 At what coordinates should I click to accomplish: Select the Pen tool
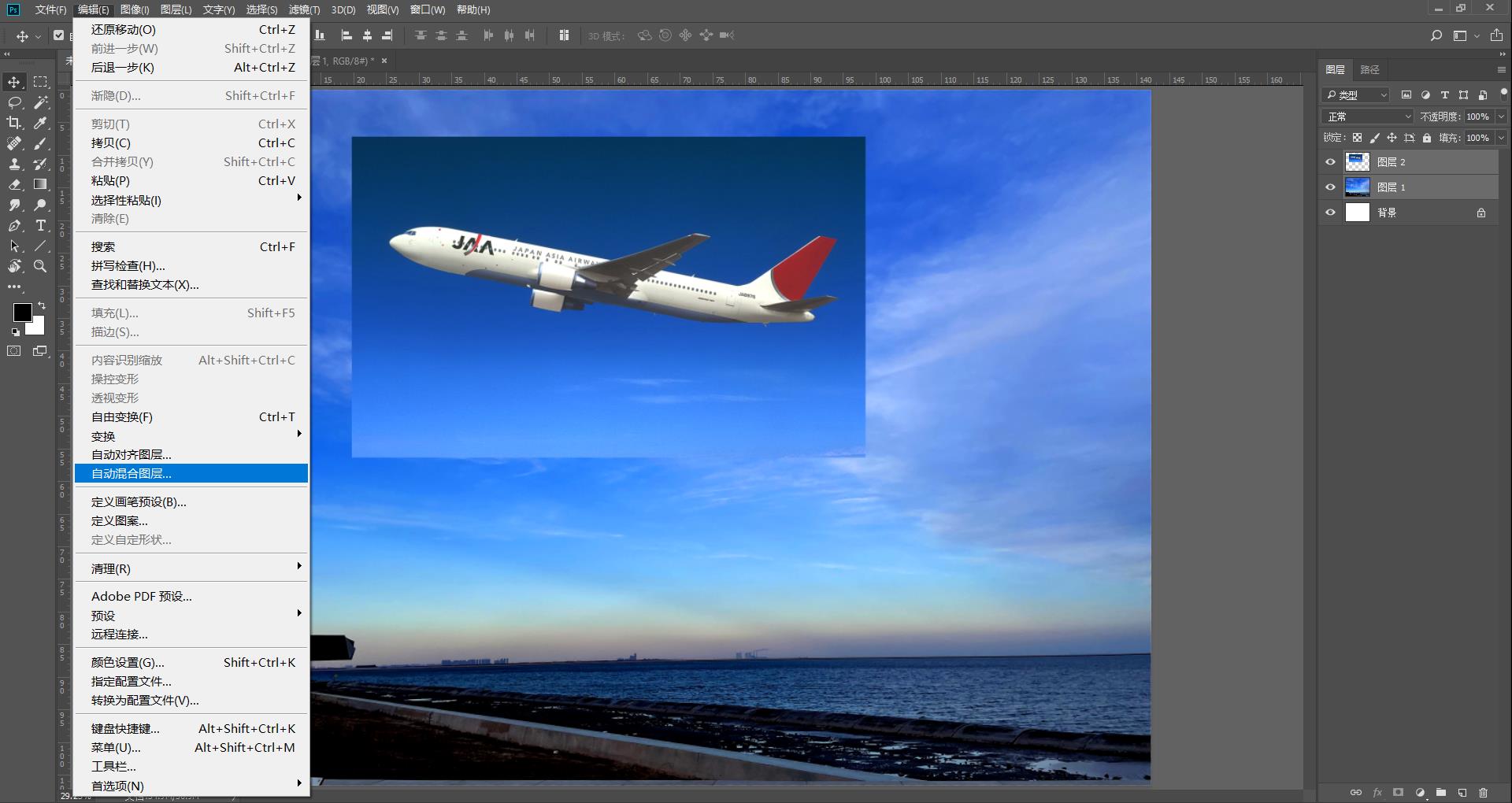coord(14,225)
